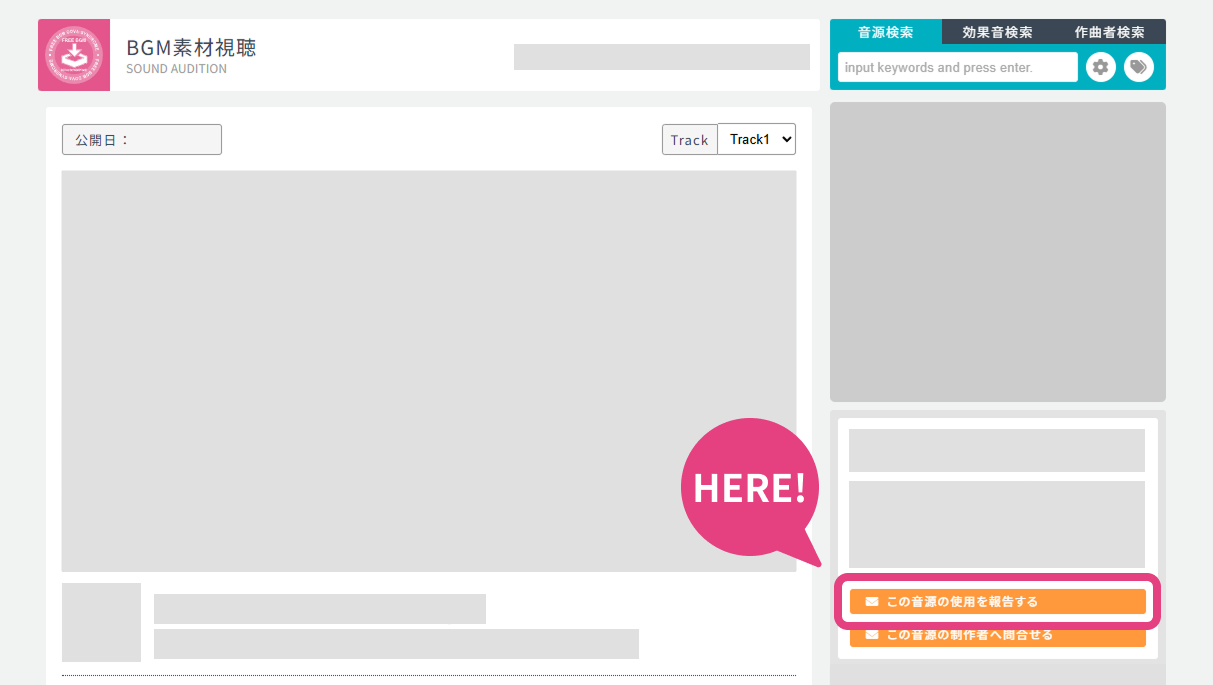1213x685 pixels.
Task: Click the large gray player area
Action: click(429, 371)
